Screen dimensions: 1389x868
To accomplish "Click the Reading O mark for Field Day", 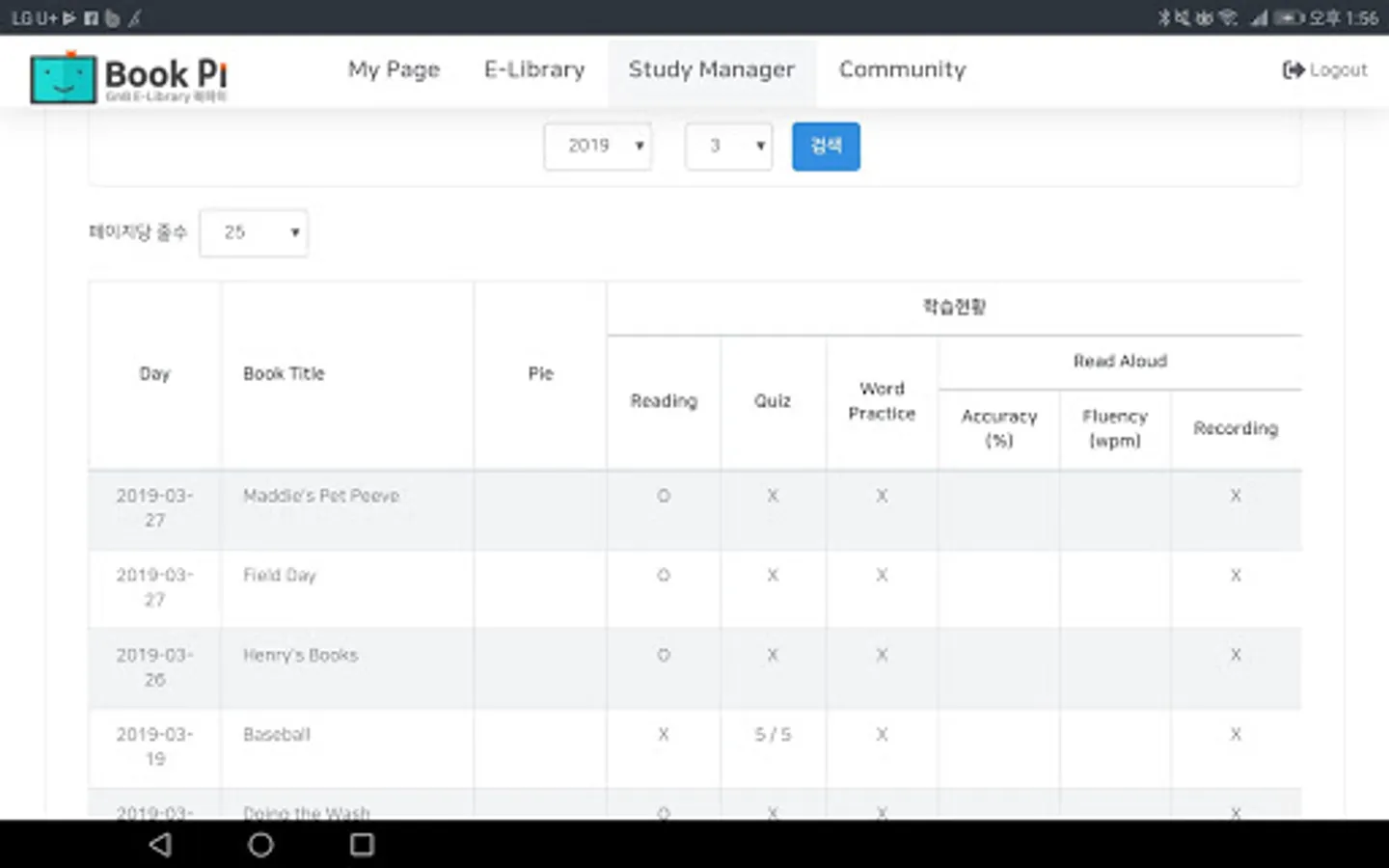I will tap(664, 576).
